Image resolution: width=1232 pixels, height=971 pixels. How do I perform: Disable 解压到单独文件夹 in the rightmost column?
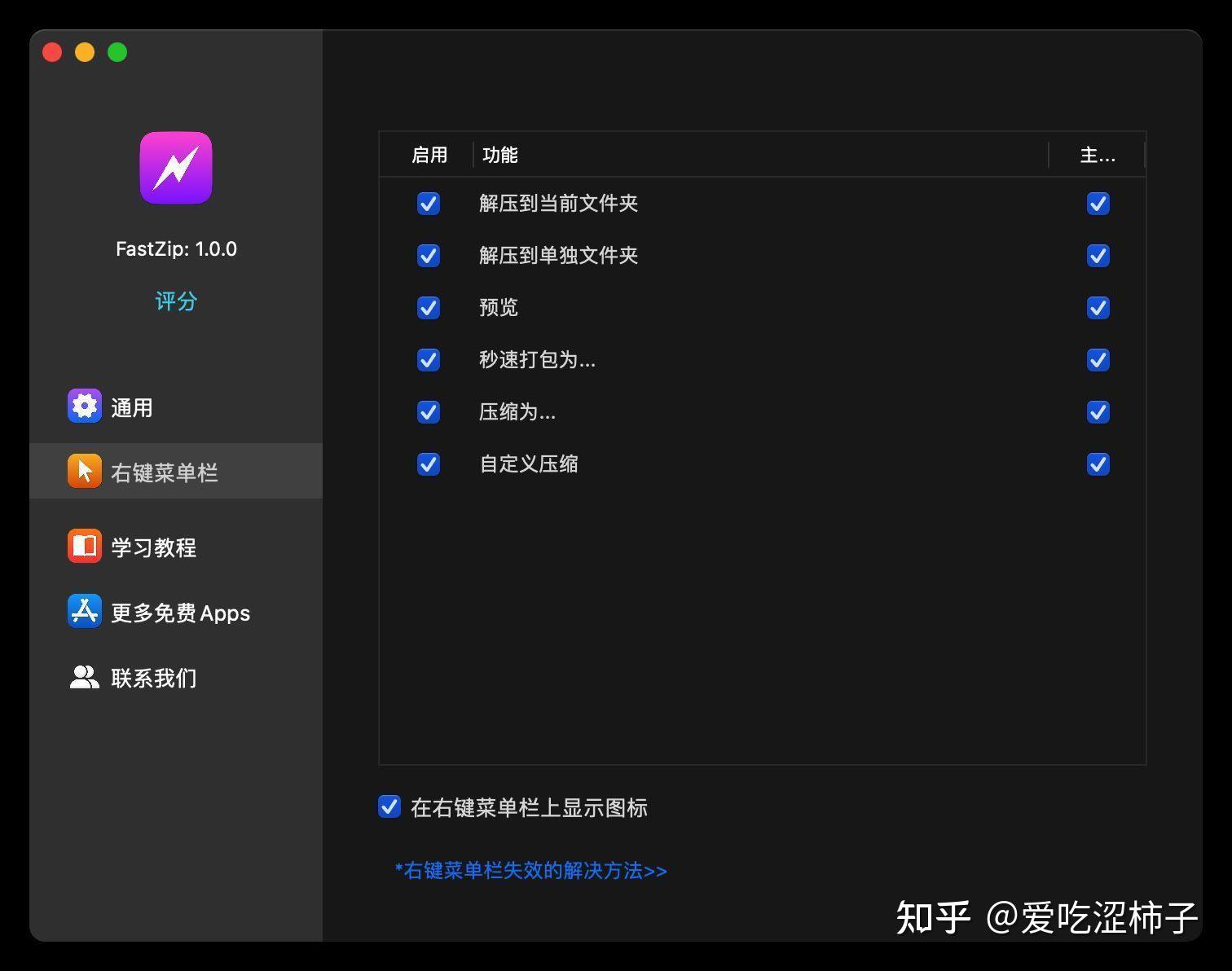1098,256
